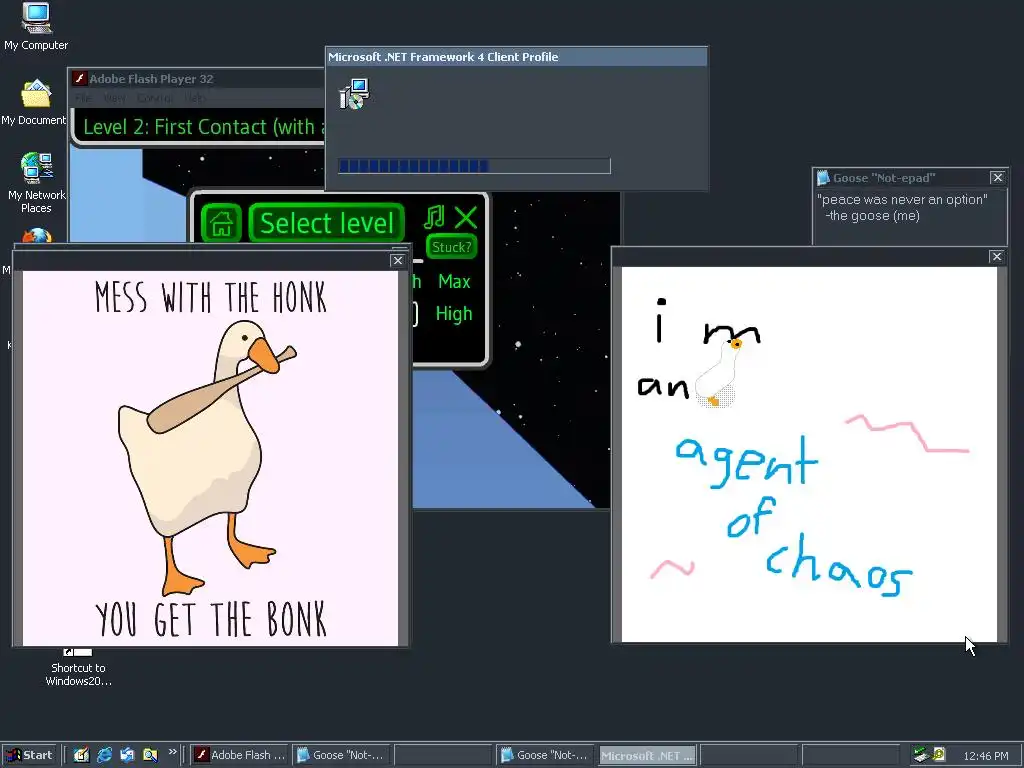This screenshot has height=768, width=1024.
Task: Open Control menu in Adobe Flash Player
Action: [x=155, y=99]
